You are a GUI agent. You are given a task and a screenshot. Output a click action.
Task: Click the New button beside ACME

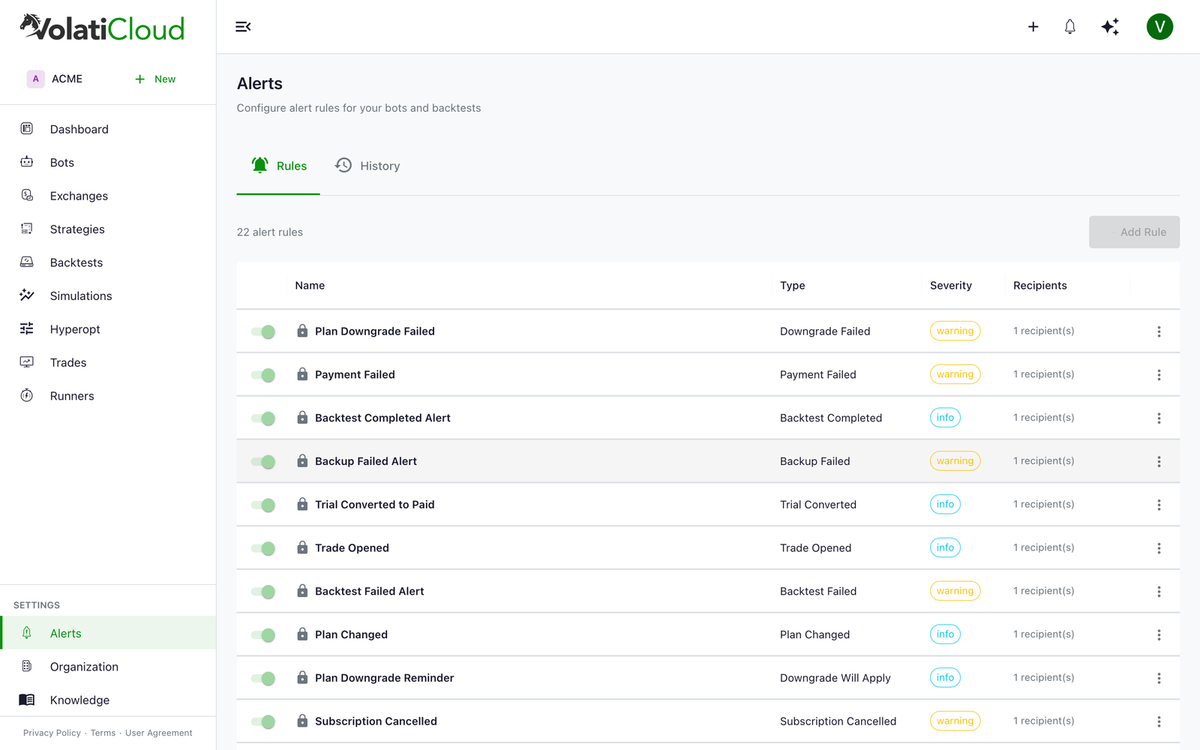155,79
